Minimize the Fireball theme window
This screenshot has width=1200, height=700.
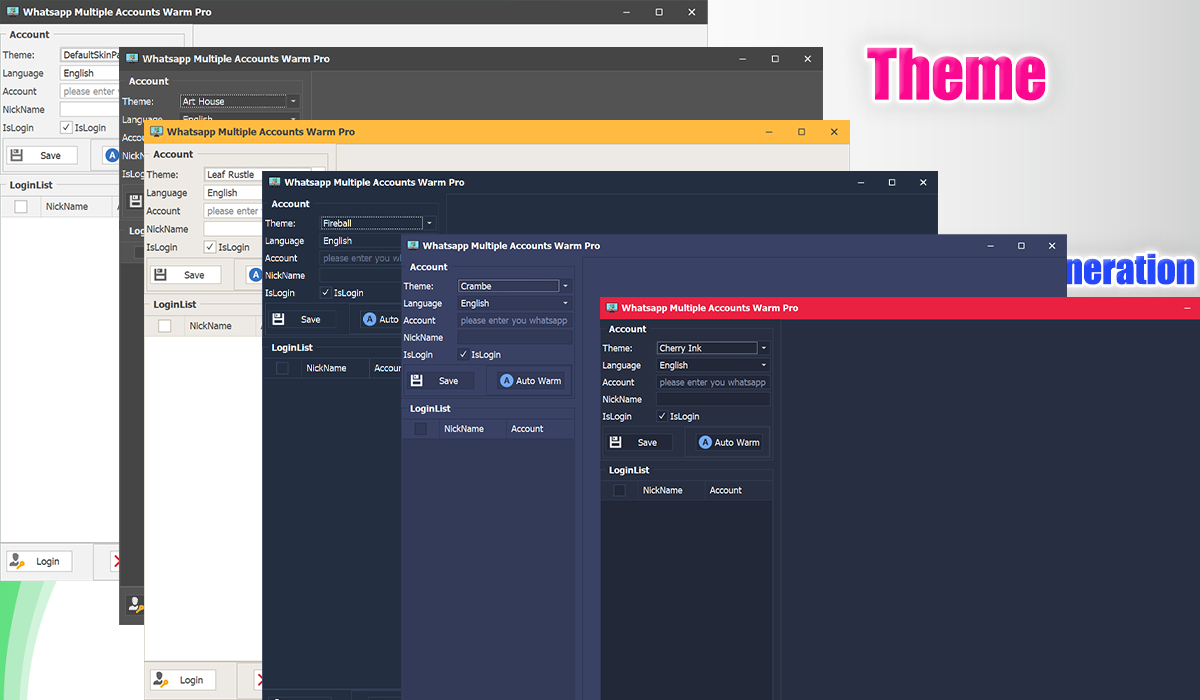point(860,182)
